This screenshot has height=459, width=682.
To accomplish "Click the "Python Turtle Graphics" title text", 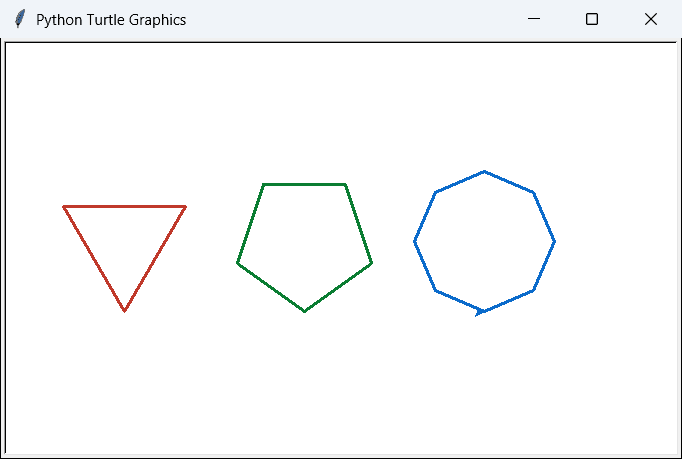I will pyautogui.click(x=111, y=20).
